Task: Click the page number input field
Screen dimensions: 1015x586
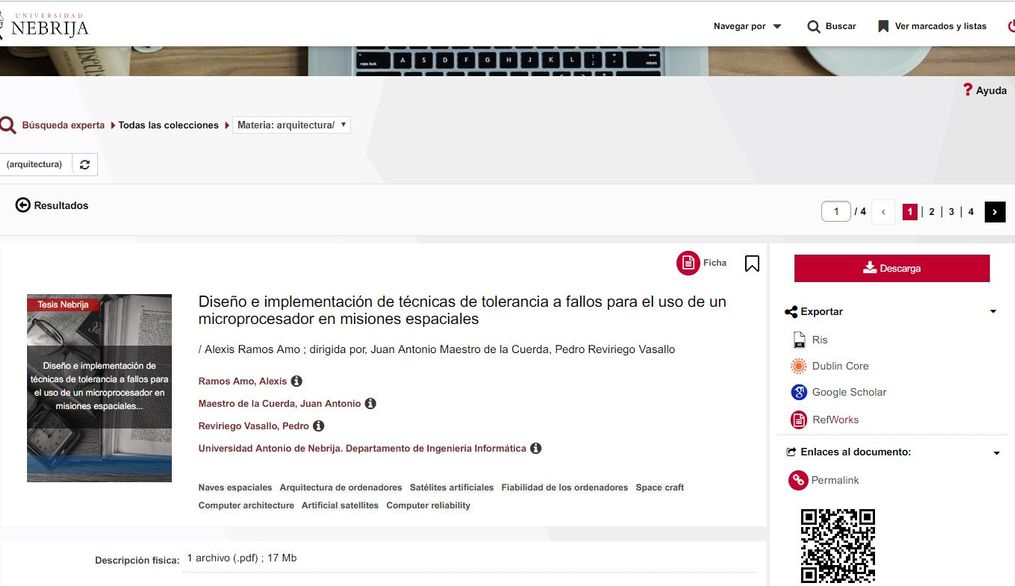Action: [836, 212]
